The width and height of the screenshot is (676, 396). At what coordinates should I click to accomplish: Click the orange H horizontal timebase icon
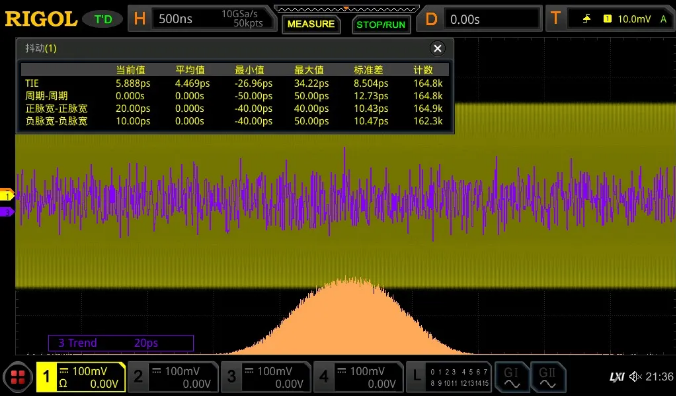(x=140, y=19)
